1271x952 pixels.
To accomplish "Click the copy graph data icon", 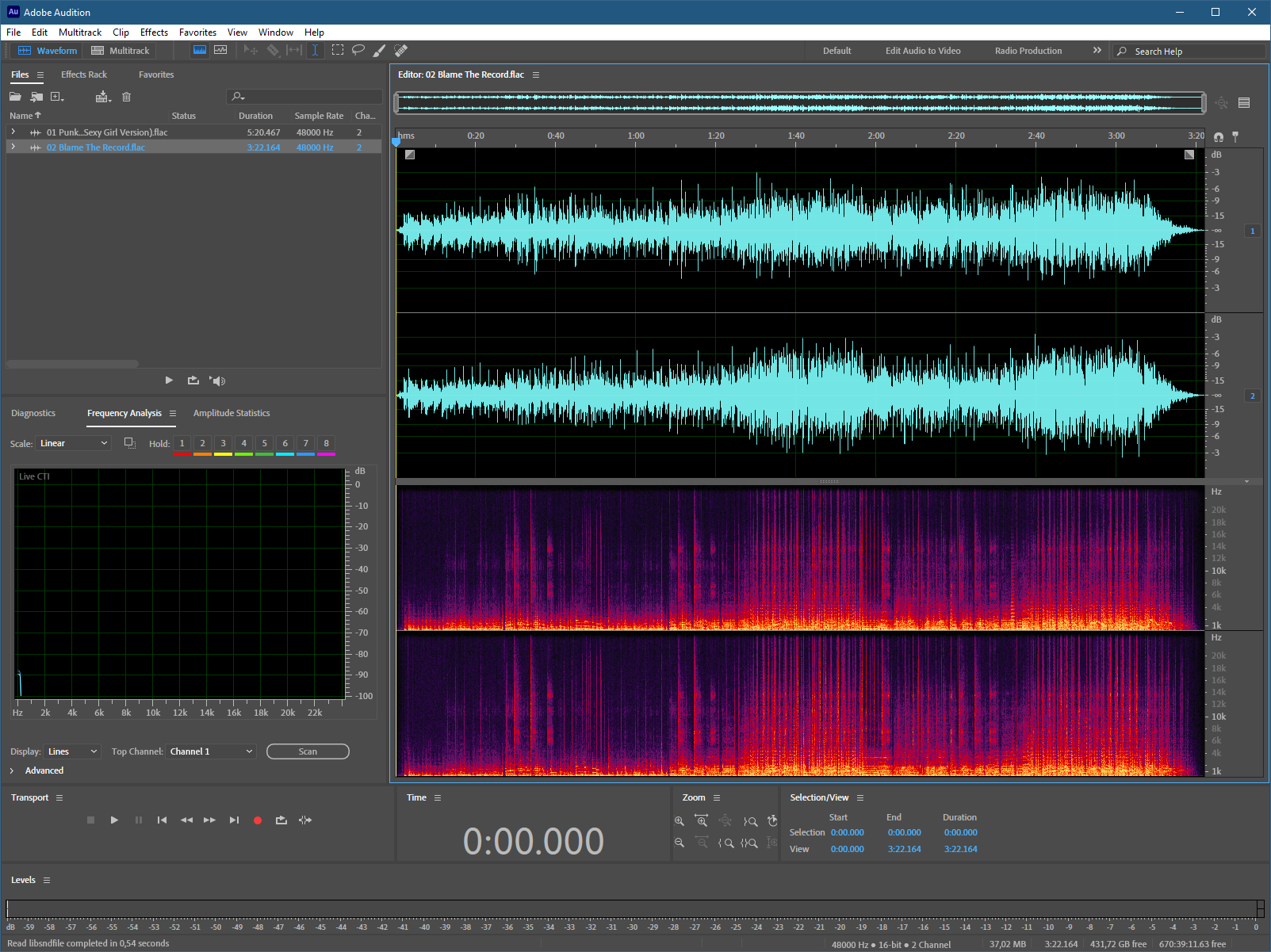I will [130, 443].
